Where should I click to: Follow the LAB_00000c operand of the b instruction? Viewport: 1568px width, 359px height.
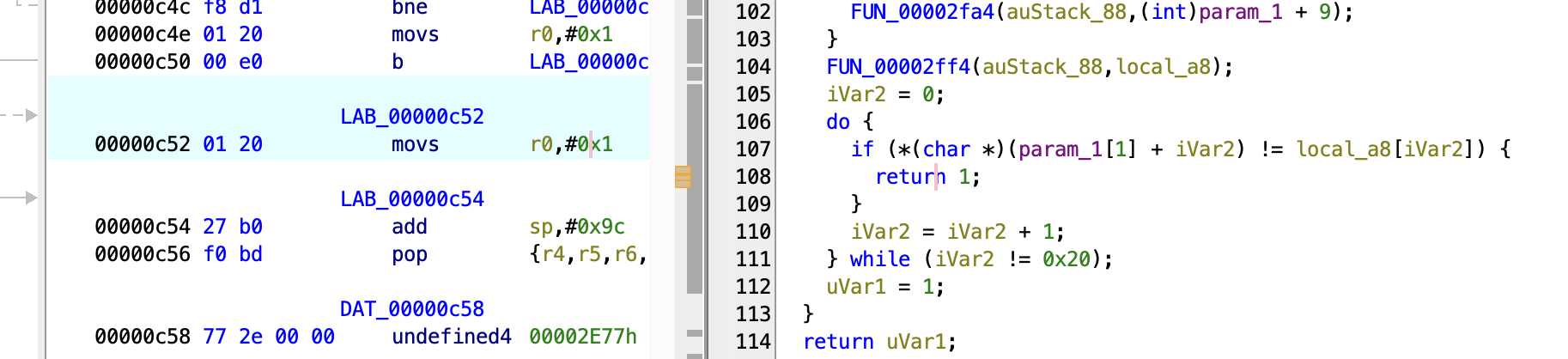tap(589, 62)
